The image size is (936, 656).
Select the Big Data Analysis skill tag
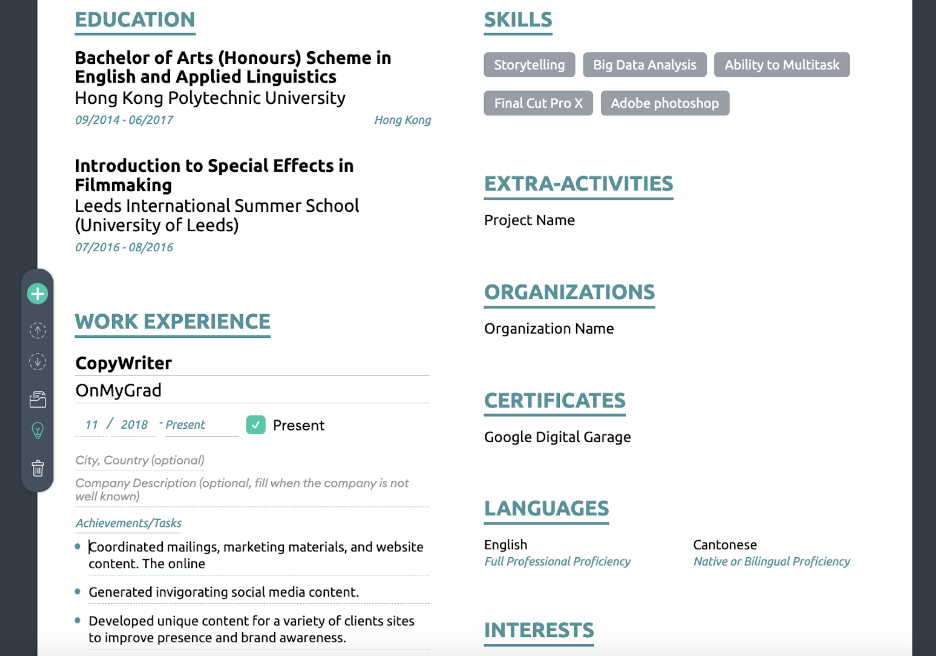point(645,64)
